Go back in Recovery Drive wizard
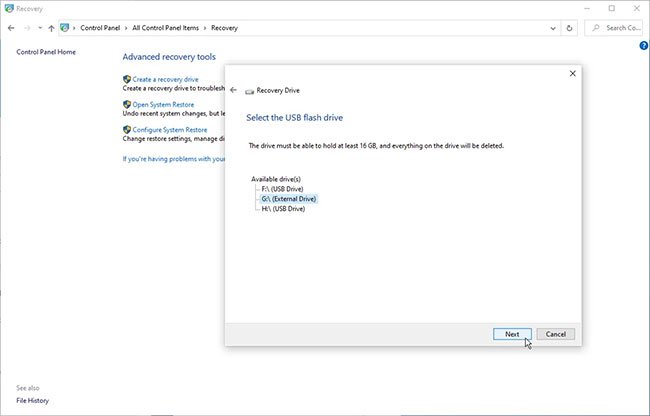Viewport: 650px width, 416px height. click(233, 90)
